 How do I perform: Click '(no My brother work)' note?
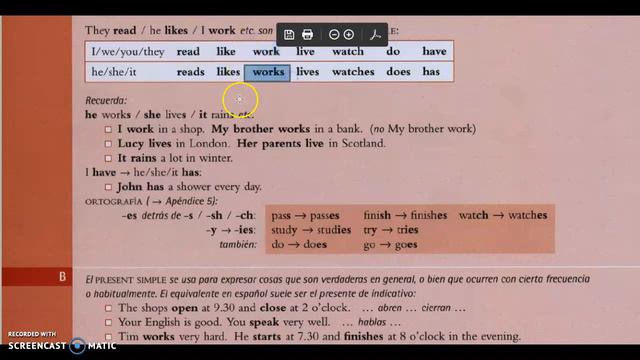coord(423,129)
